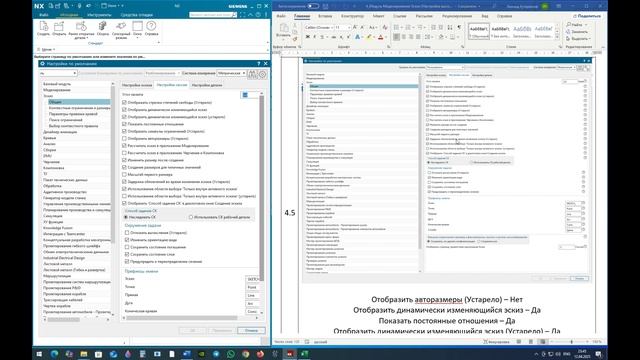Open the Word Рецензирование tab
Screen dimensions: 640x360
457,16
